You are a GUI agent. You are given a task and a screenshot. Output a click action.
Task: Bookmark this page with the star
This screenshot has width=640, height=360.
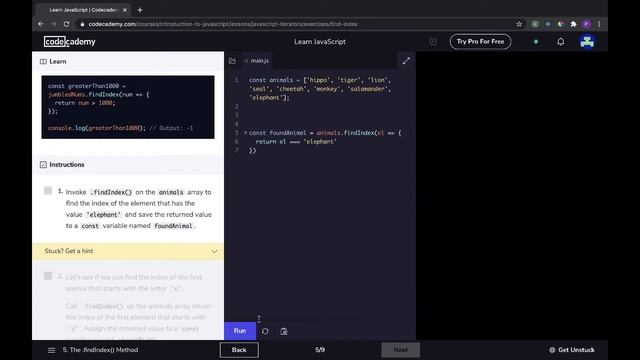(x=519, y=24)
